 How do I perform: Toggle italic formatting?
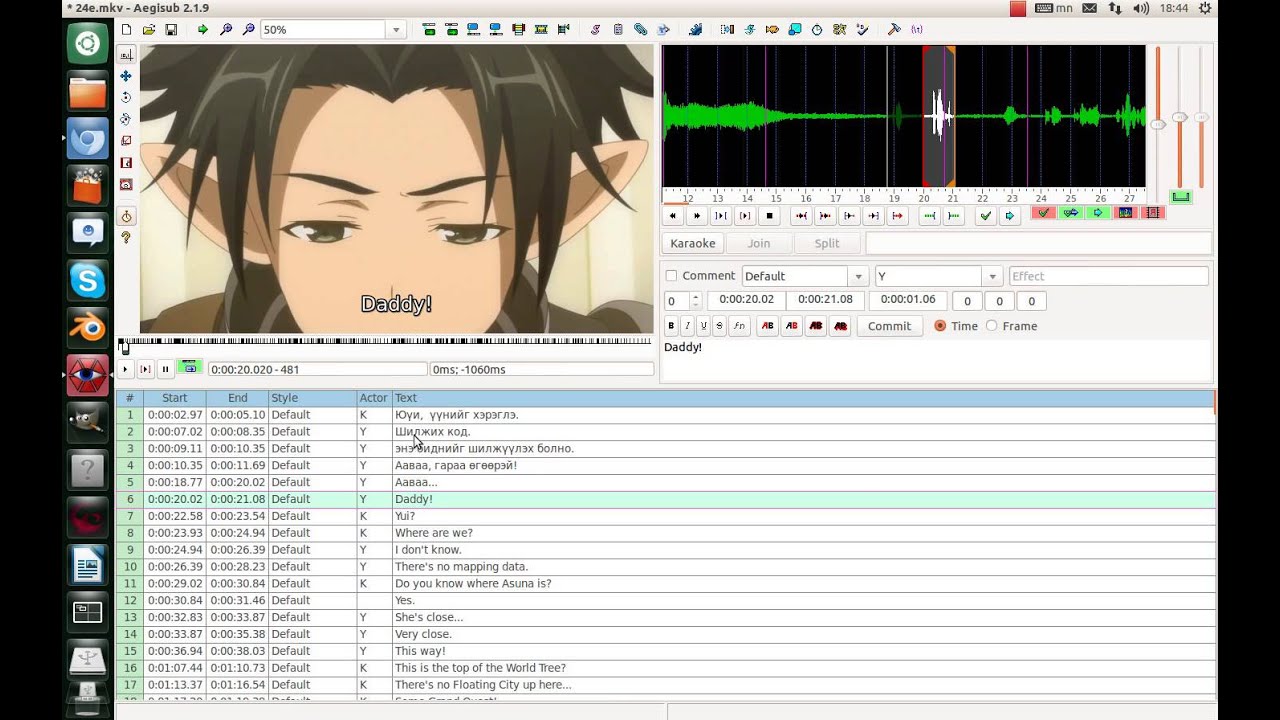click(x=687, y=326)
